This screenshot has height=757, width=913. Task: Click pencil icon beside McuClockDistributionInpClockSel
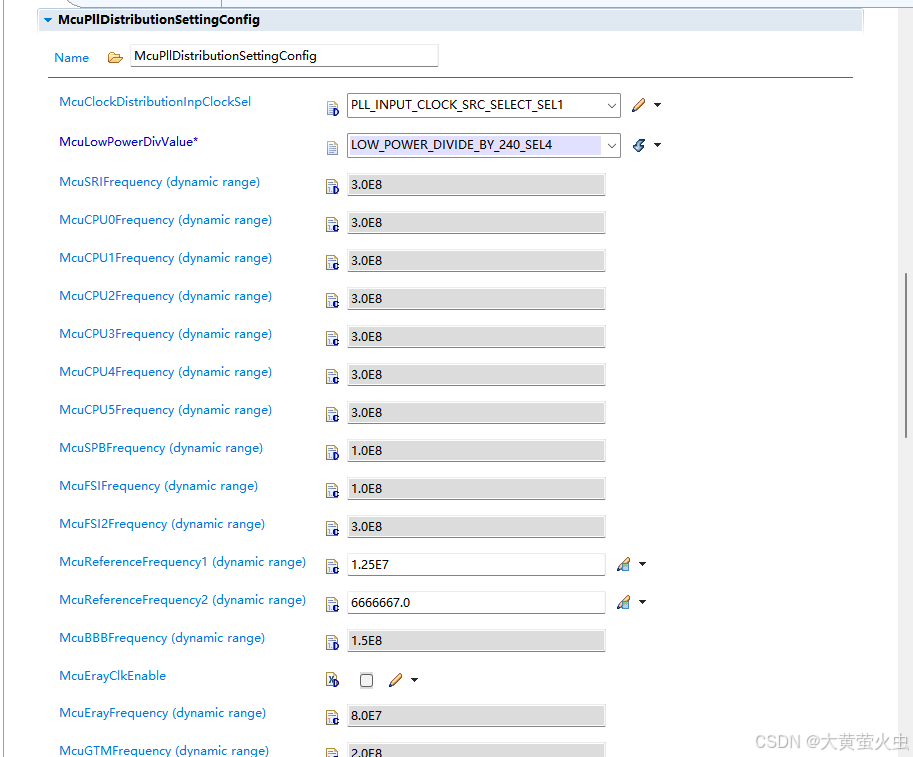638,105
